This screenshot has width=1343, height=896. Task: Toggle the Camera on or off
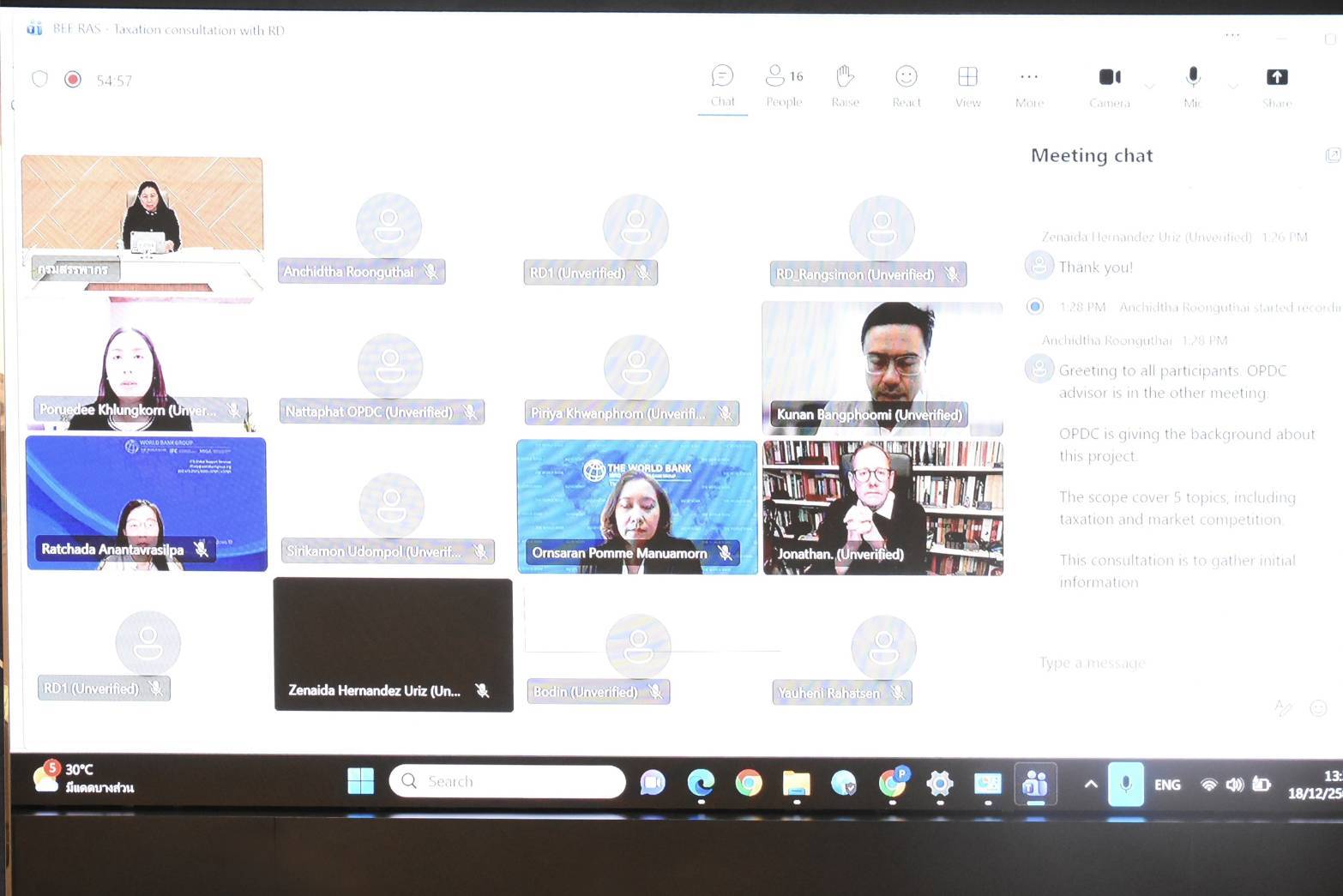(x=1109, y=86)
